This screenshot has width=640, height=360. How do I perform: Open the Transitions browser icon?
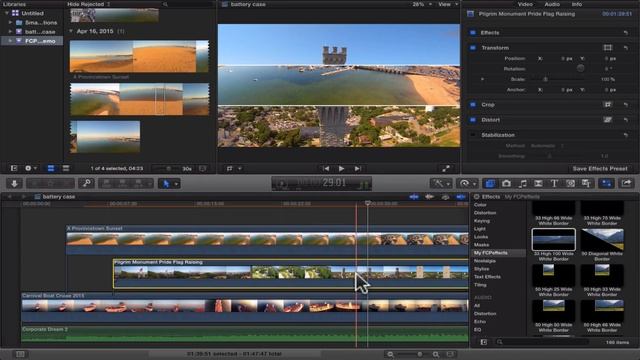(538, 184)
